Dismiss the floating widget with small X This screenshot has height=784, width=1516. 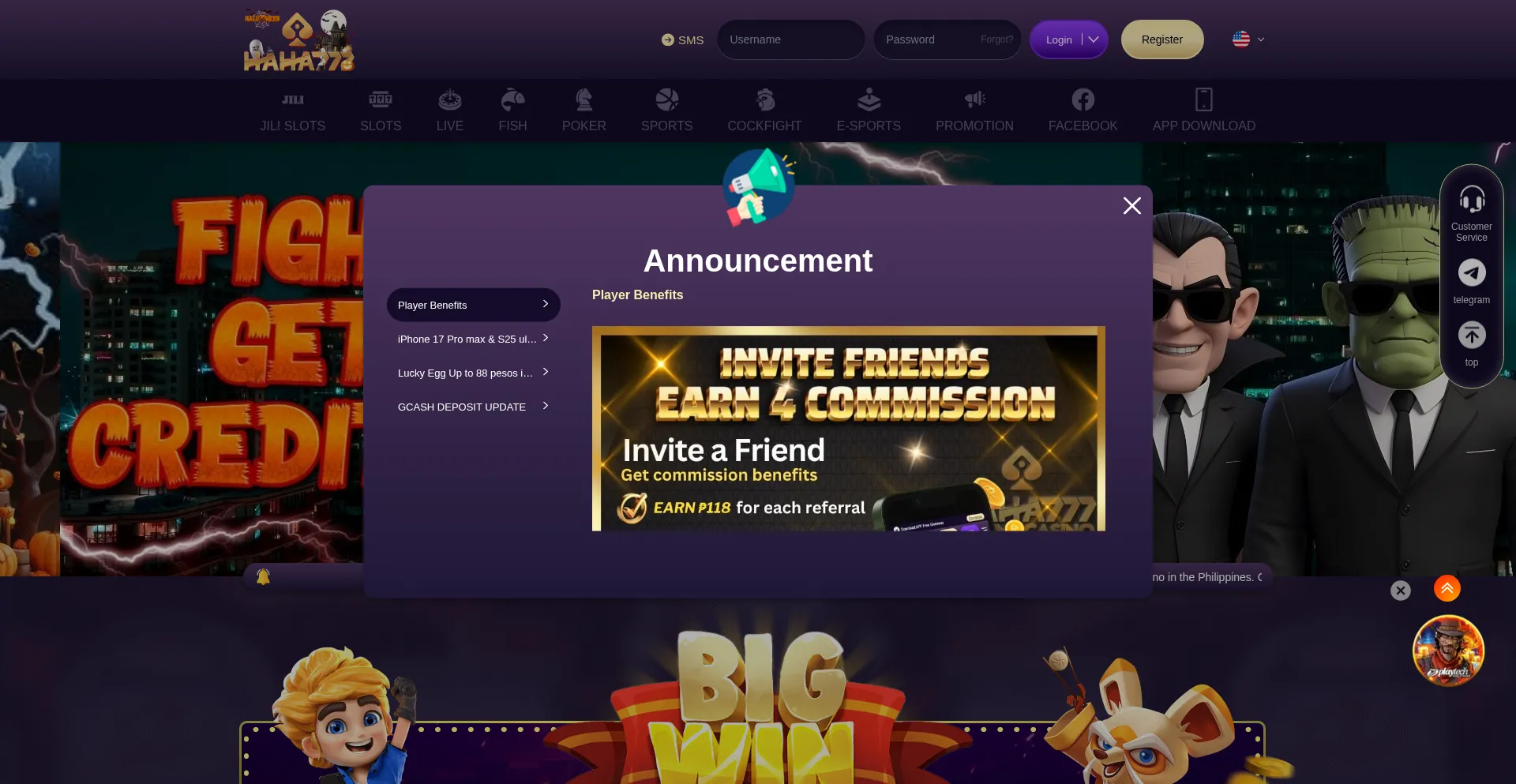point(1401,591)
